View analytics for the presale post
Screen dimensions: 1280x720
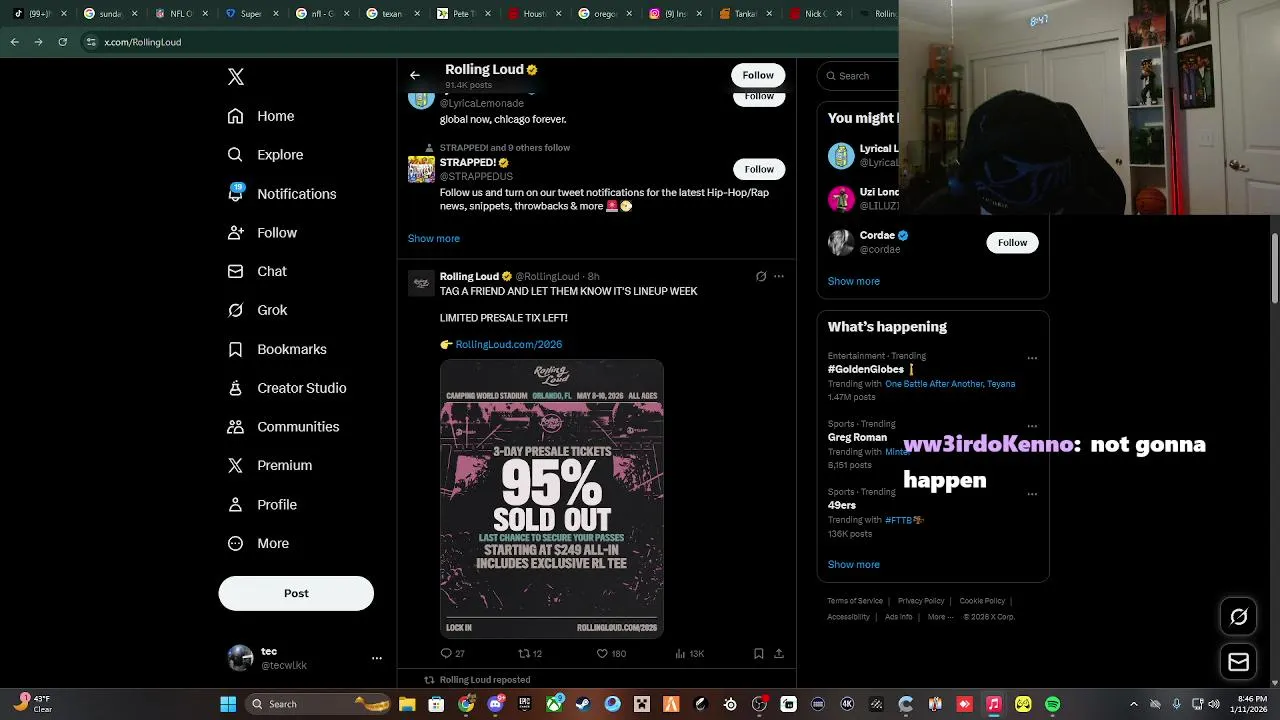690,653
